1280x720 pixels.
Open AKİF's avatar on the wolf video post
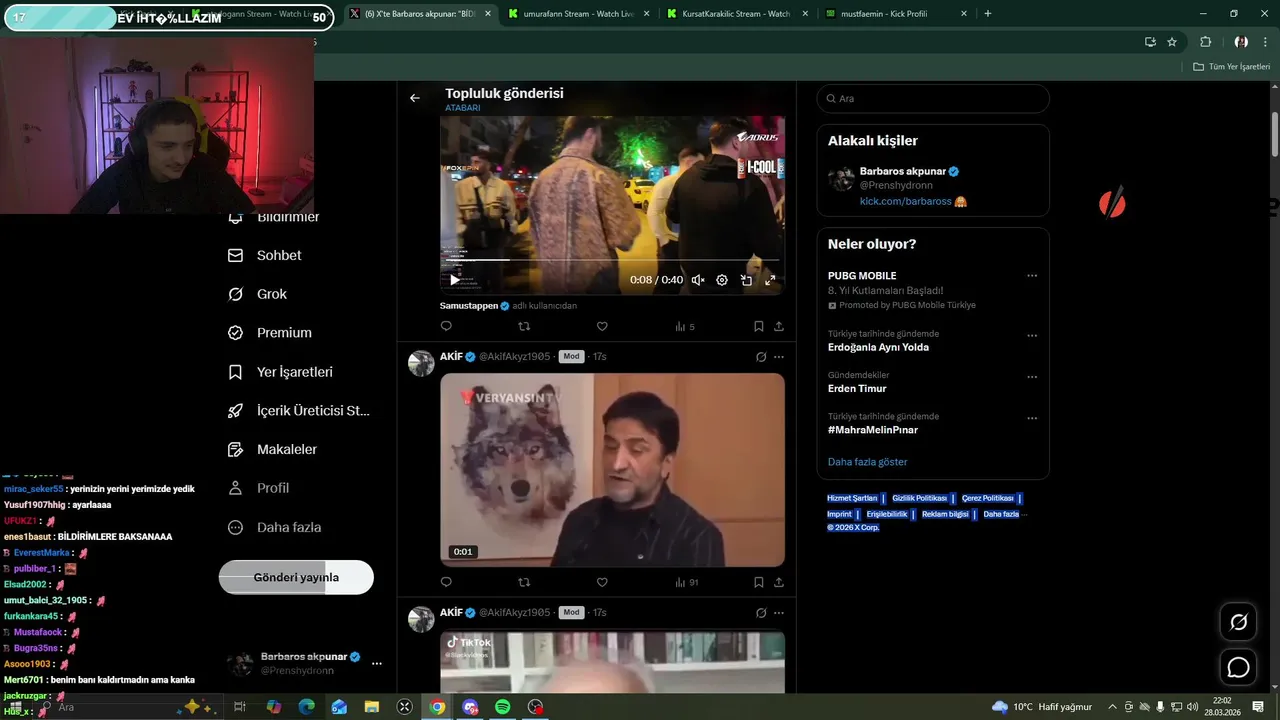tap(421, 363)
